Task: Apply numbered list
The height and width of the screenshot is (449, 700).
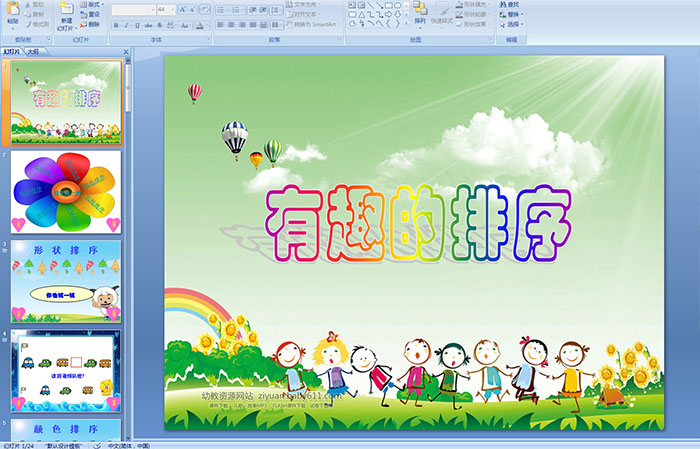Action: [x=237, y=10]
